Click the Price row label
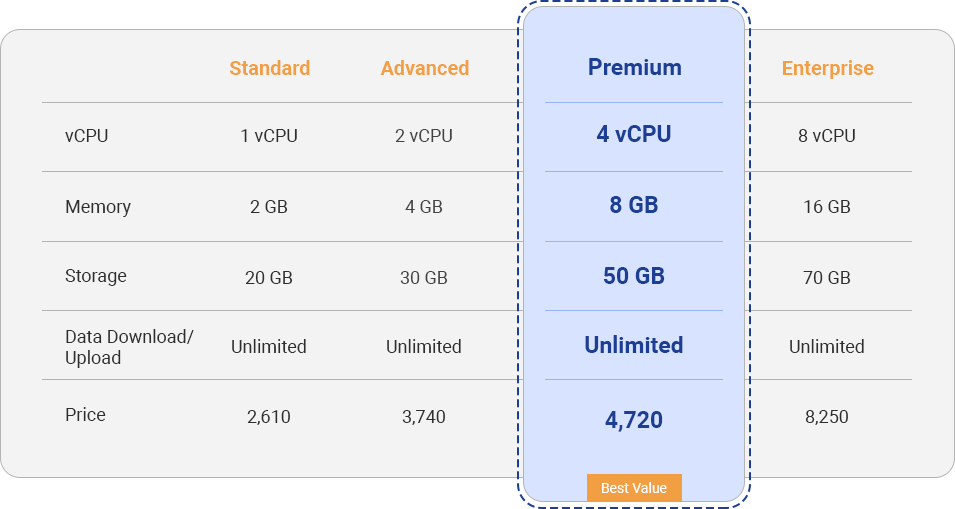Screen dimensions: 955x509 click(x=85, y=415)
